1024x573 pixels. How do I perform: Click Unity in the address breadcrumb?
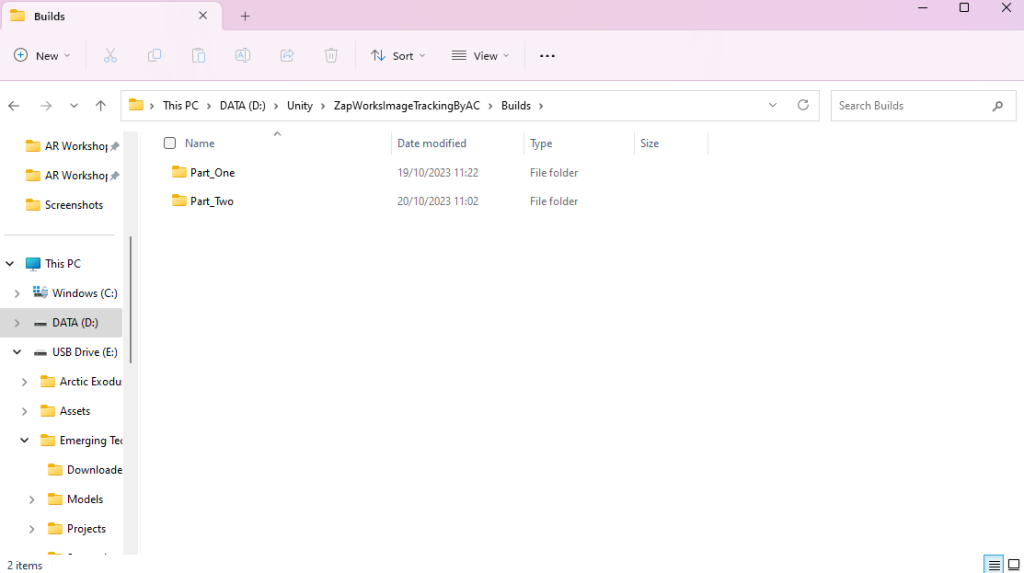pyautogui.click(x=299, y=106)
